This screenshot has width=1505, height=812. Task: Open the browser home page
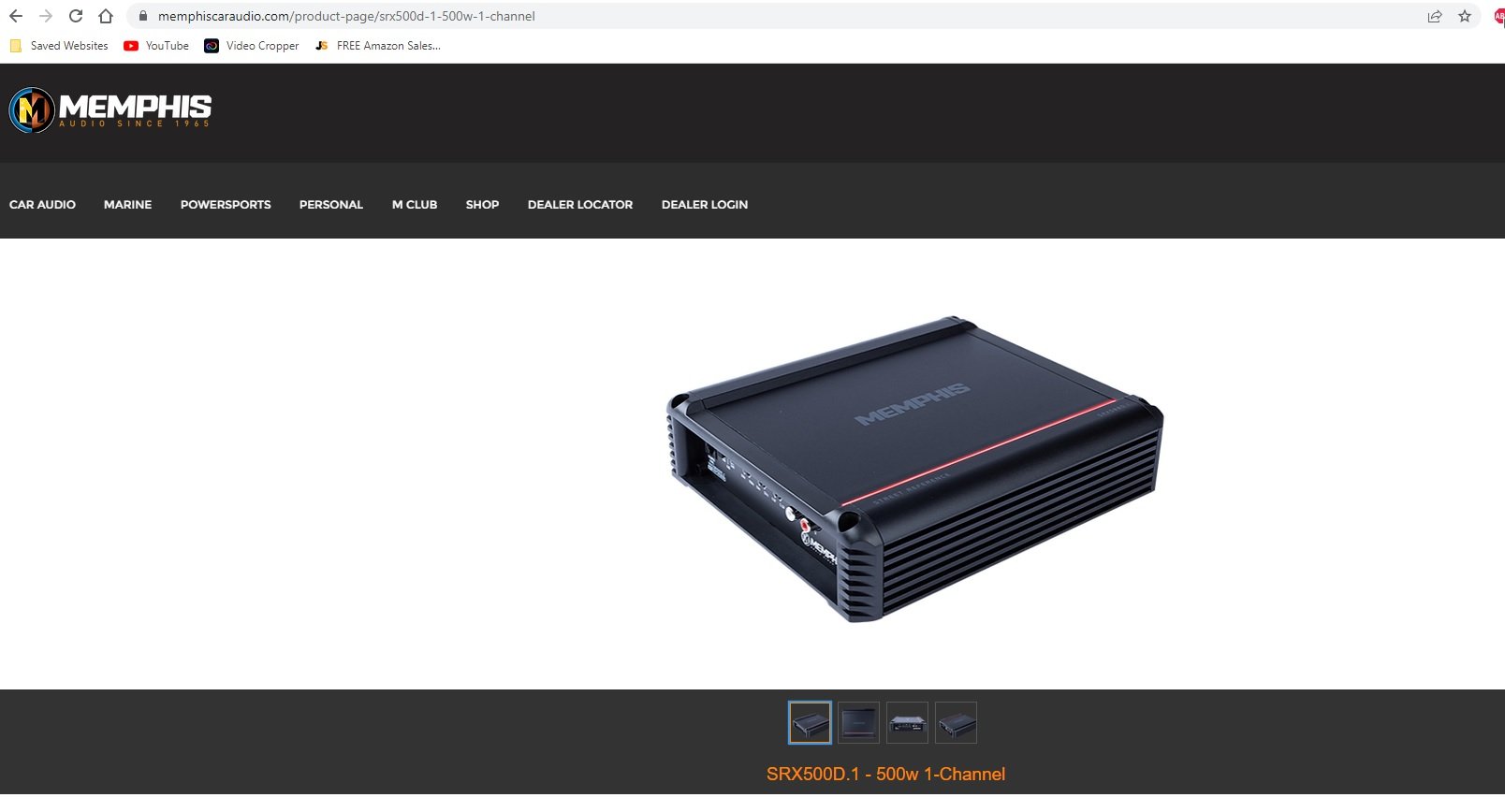click(106, 16)
